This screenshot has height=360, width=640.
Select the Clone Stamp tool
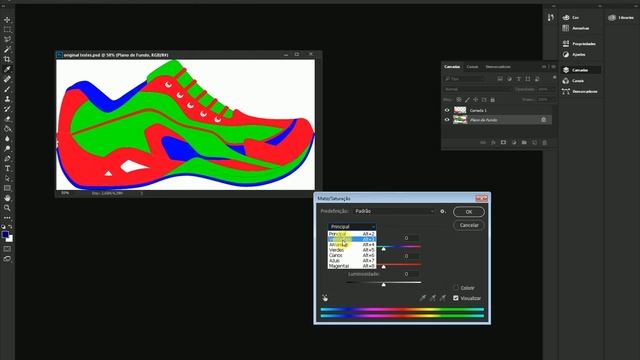pyautogui.click(x=7, y=99)
